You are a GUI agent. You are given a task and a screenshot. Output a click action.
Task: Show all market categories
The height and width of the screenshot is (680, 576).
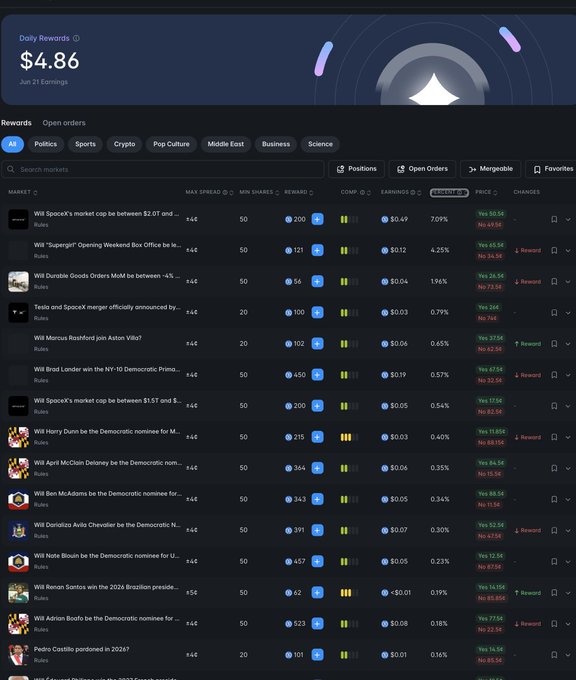tap(12, 144)
